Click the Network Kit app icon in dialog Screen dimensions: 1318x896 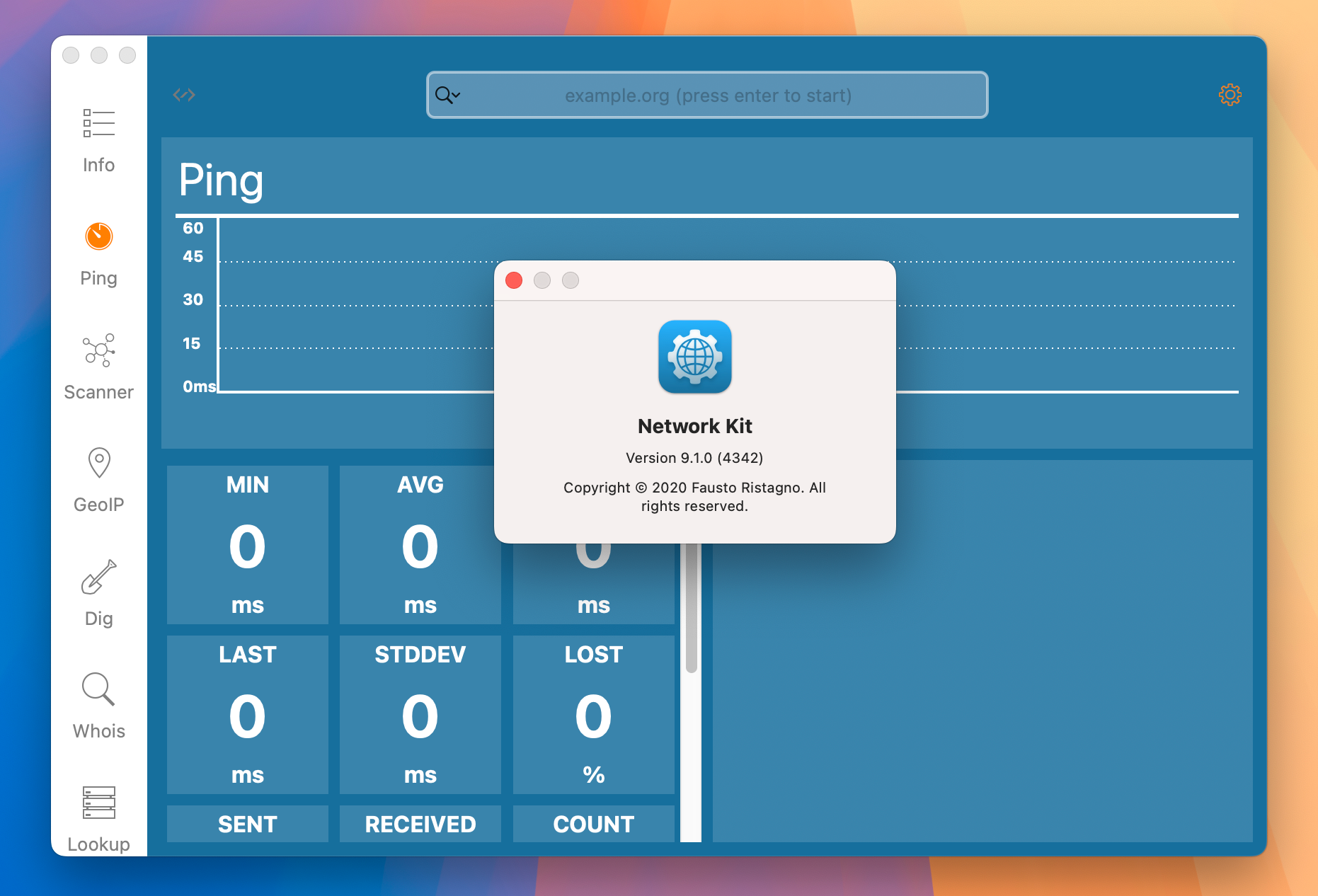tap(694, 357)
